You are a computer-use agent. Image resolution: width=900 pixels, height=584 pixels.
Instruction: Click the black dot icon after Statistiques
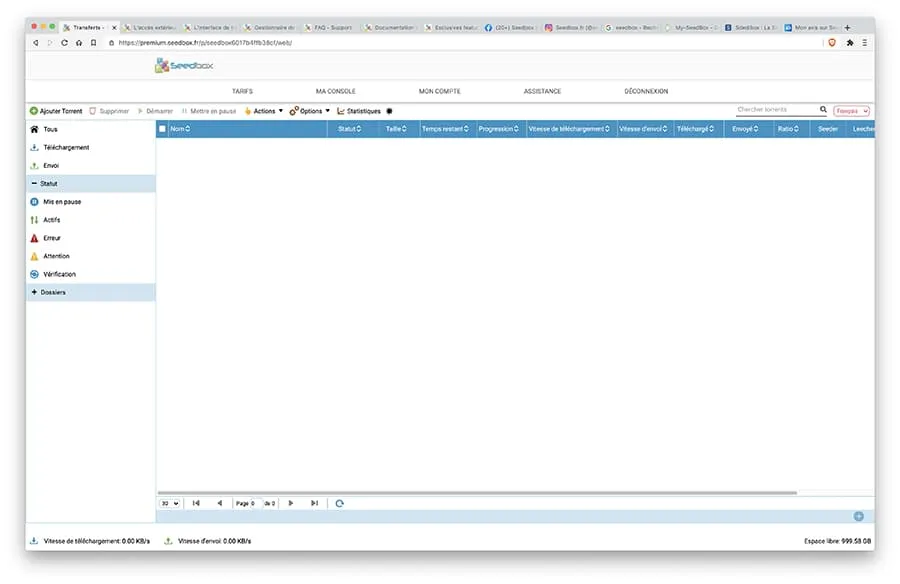tap(389, 111)
